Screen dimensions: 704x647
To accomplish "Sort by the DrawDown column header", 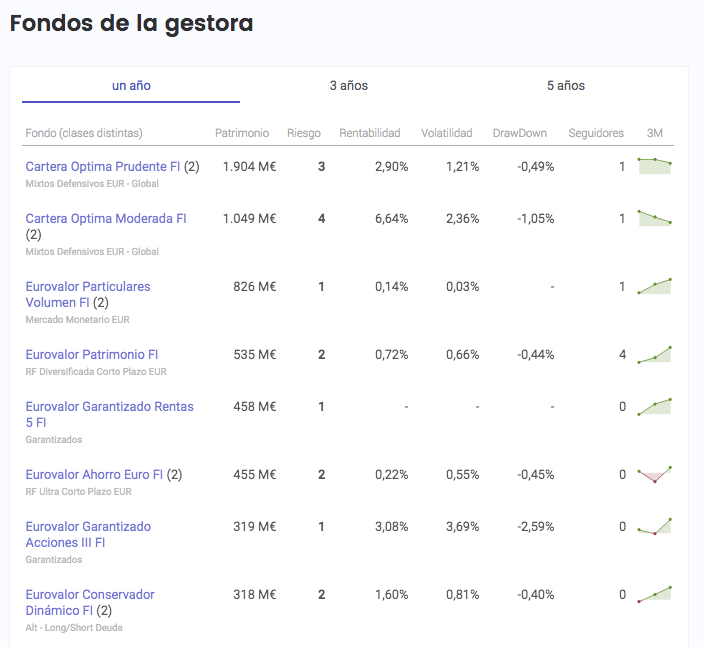I will pyautogui.click(x=519, y=133).
